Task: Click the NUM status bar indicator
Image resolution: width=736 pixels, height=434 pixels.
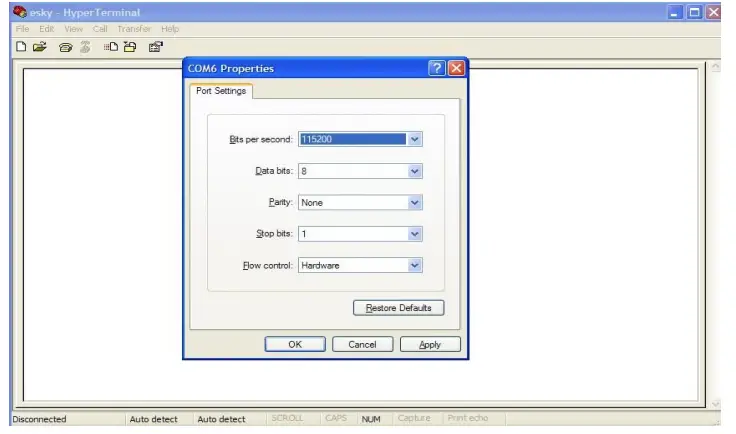Action: click(371, 419)
